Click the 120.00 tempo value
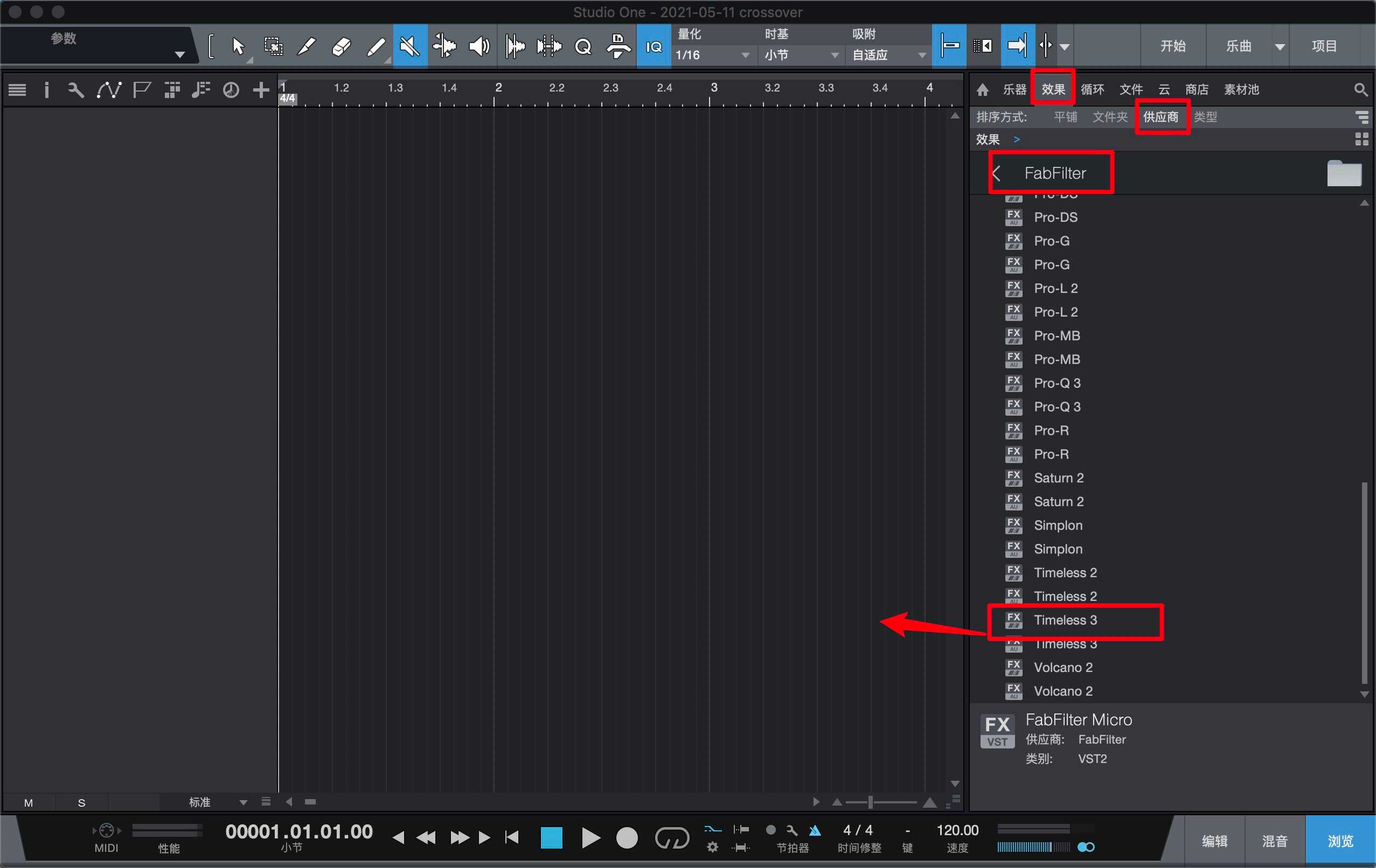The image size is (1376, 868). click(x=957, y=830)
